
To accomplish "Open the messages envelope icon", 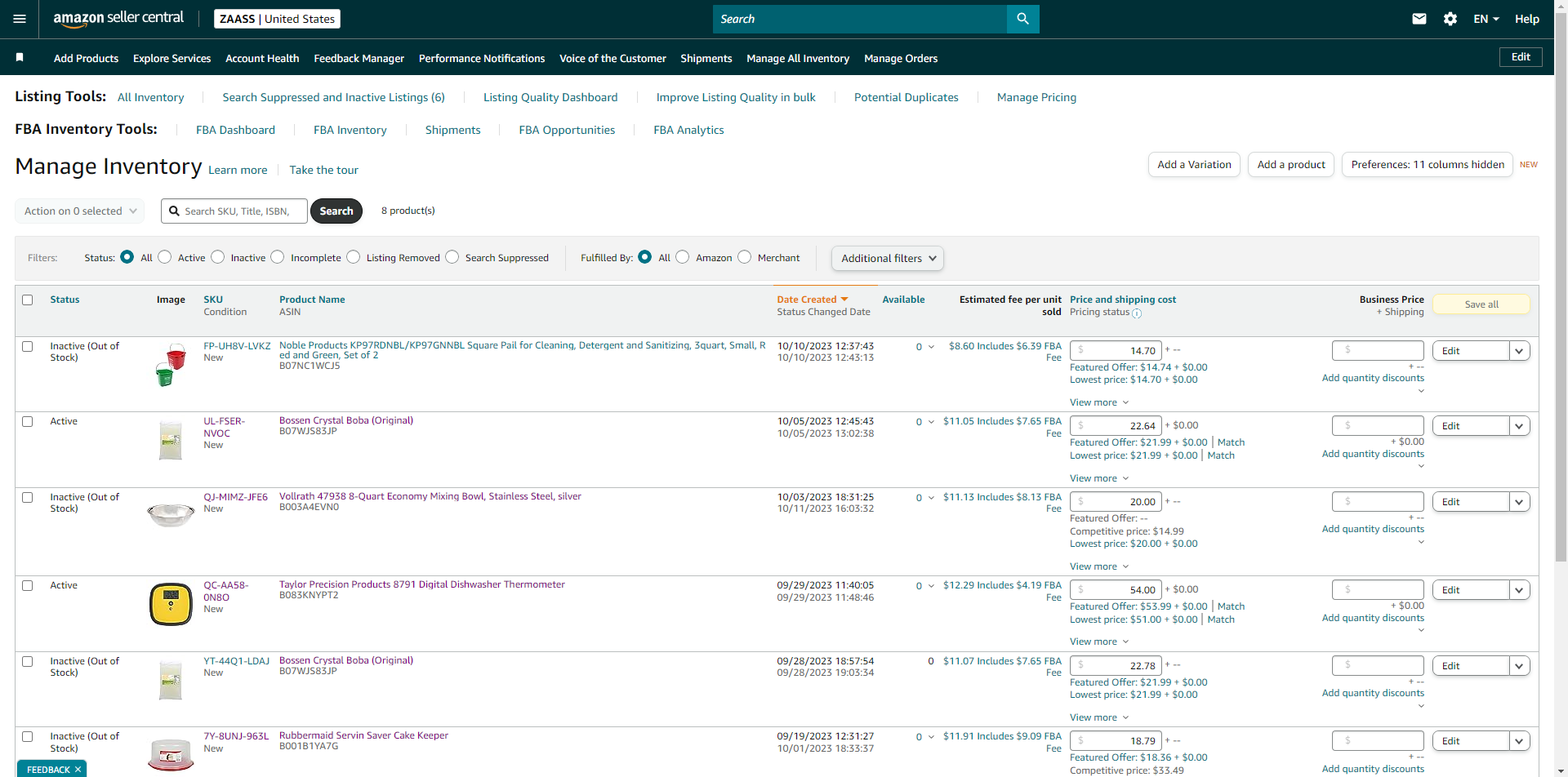I will click(1419, 19).
